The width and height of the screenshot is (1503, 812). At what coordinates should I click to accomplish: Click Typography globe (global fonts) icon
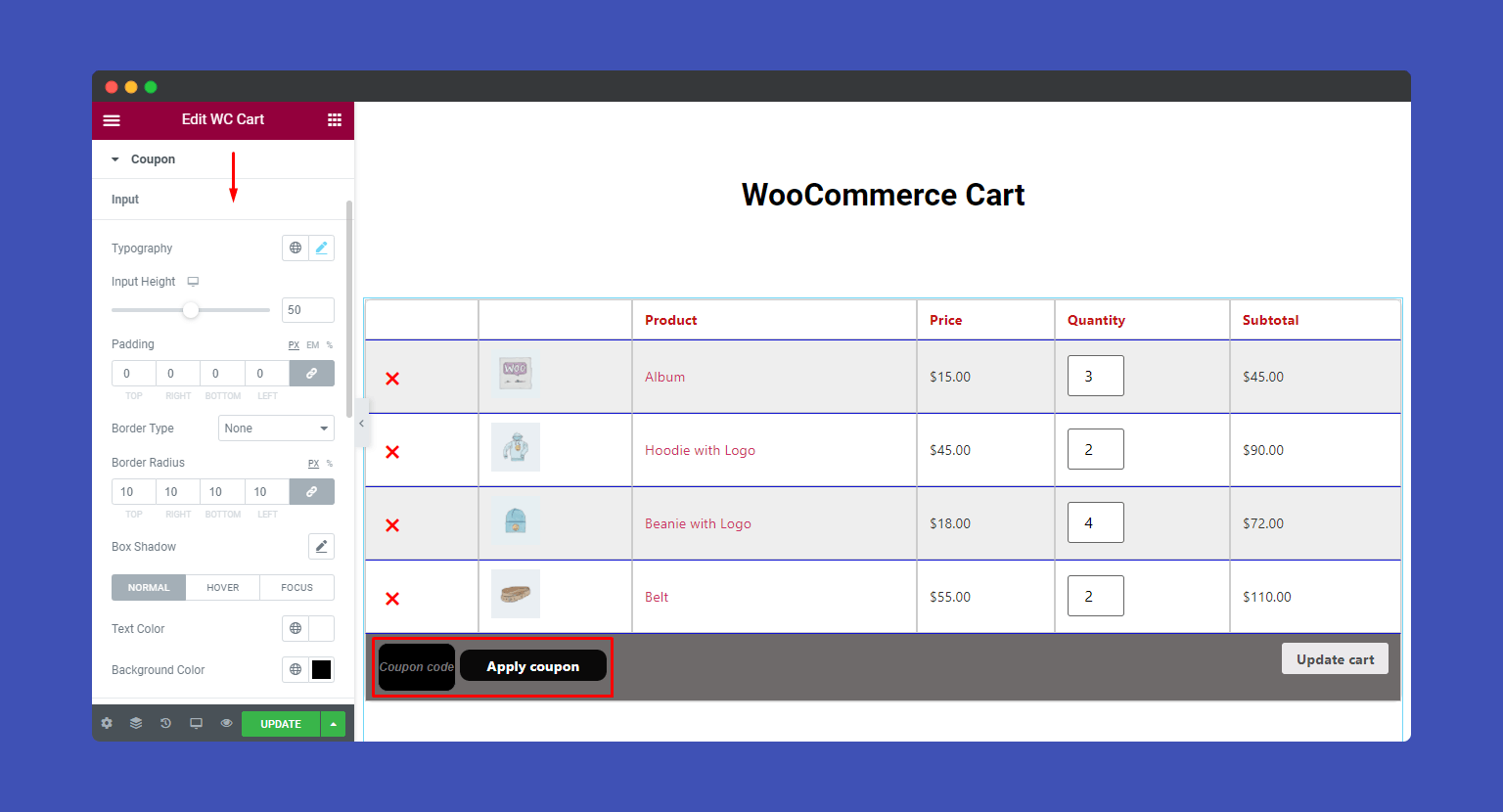(x=296, y=248)
